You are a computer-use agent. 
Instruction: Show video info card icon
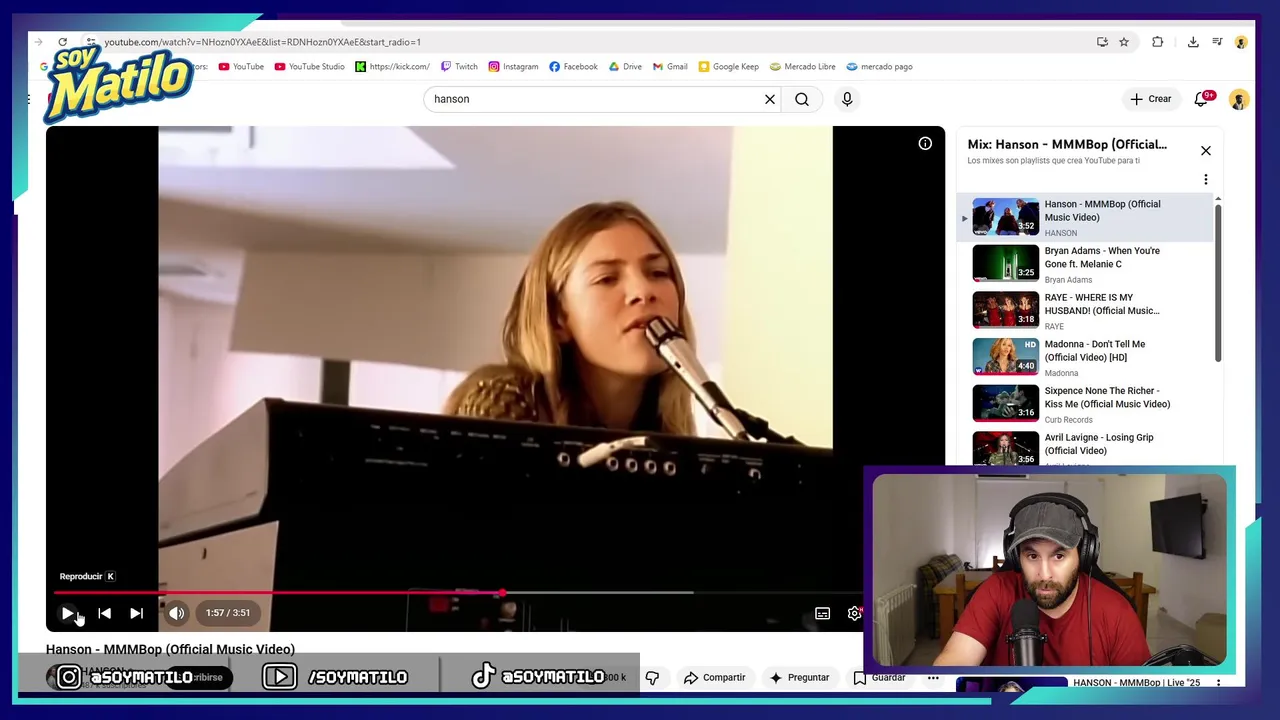click(925, 144)
